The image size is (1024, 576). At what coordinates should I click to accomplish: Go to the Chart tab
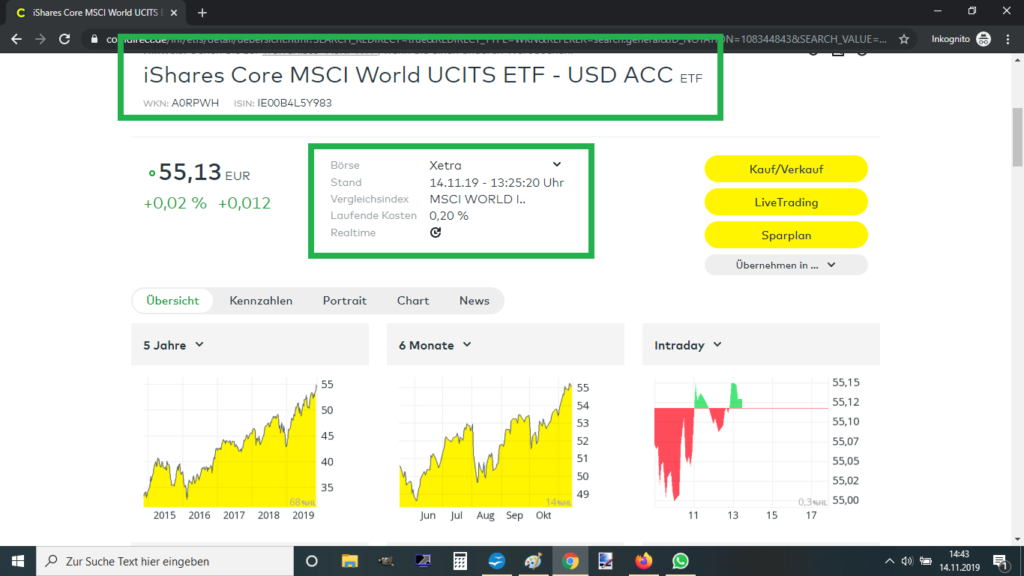pos(413,300)
